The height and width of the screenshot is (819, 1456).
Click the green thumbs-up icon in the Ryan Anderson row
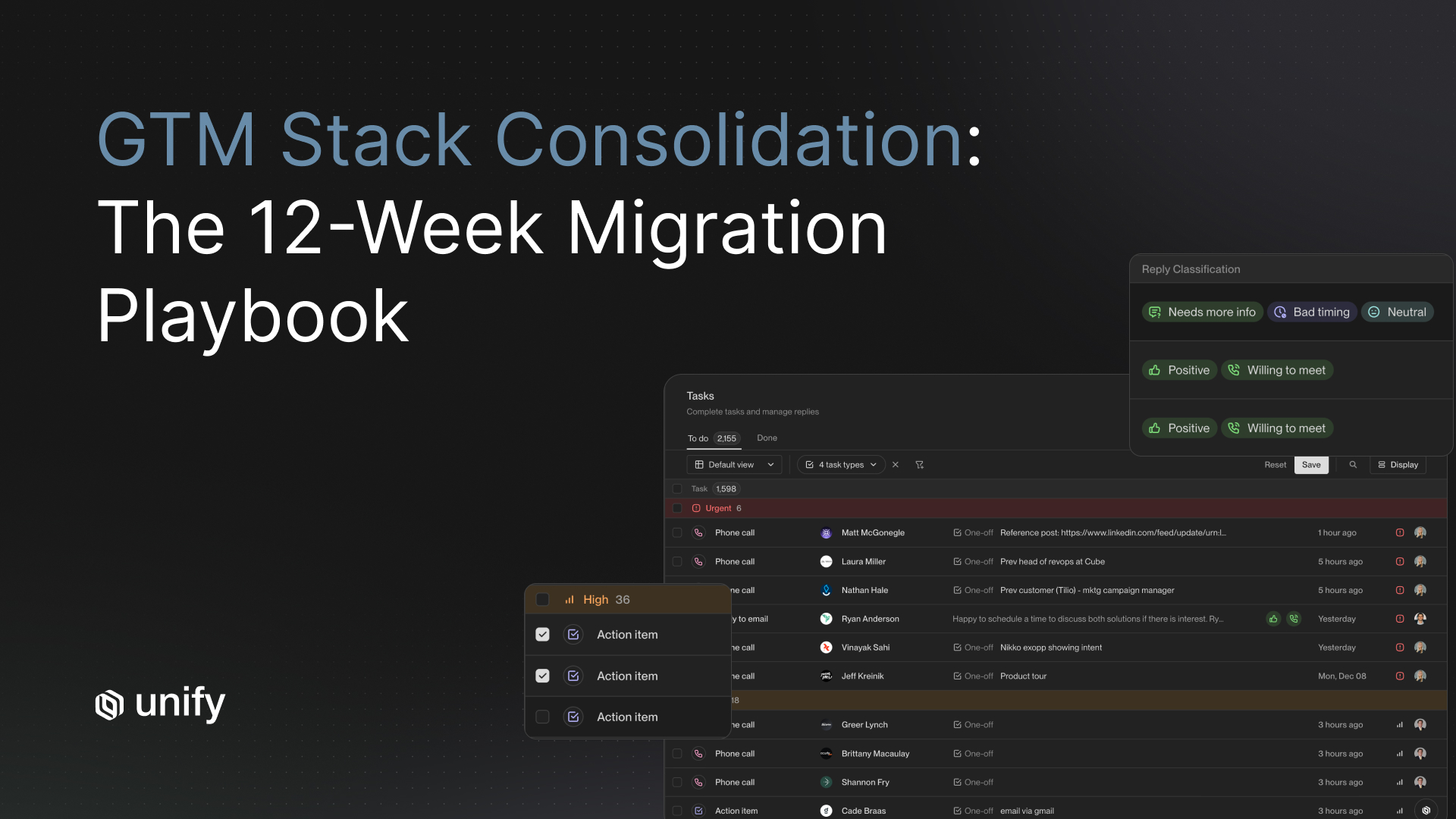[x=1274, y=619]
